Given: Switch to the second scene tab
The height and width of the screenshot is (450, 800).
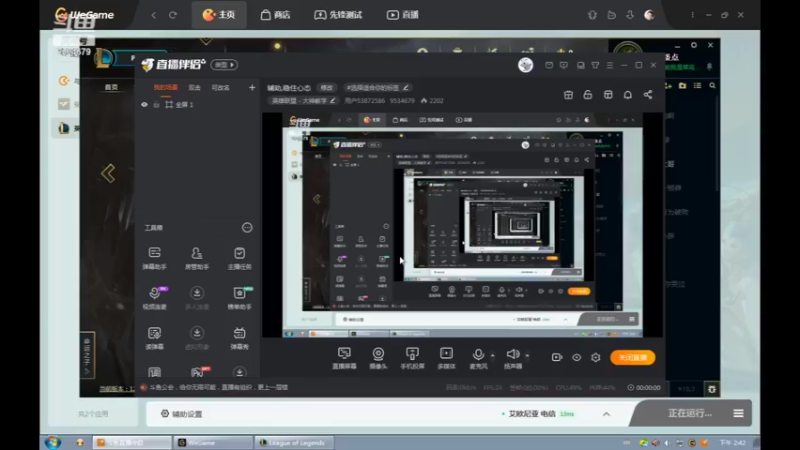Looking at the screenshot, I should click(x=194, y=88).
